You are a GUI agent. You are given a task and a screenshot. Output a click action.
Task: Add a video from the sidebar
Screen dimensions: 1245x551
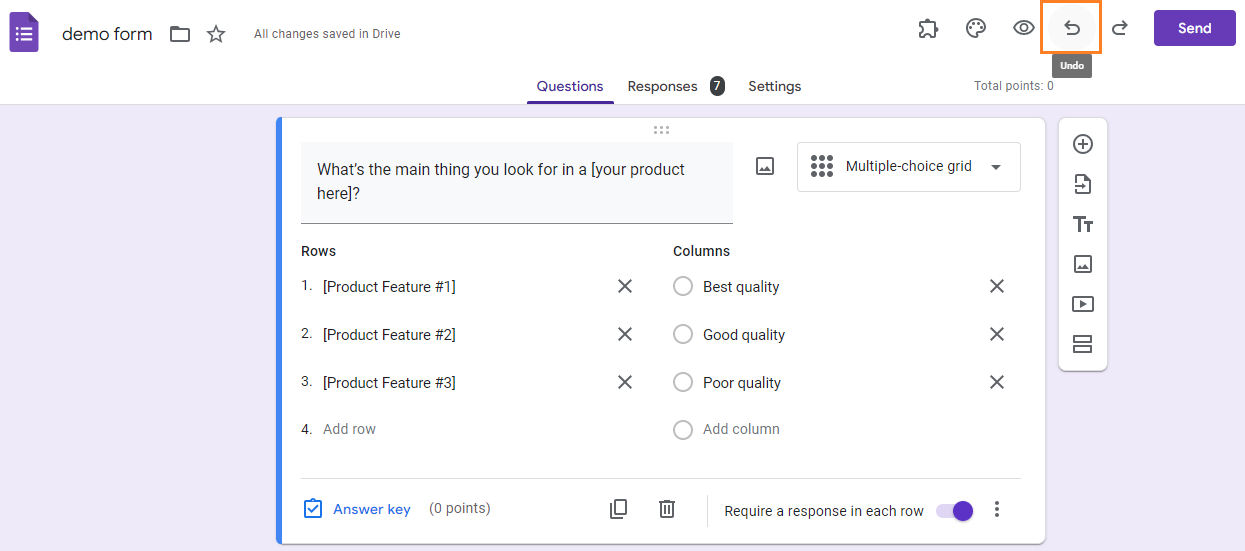[1082, 304]
